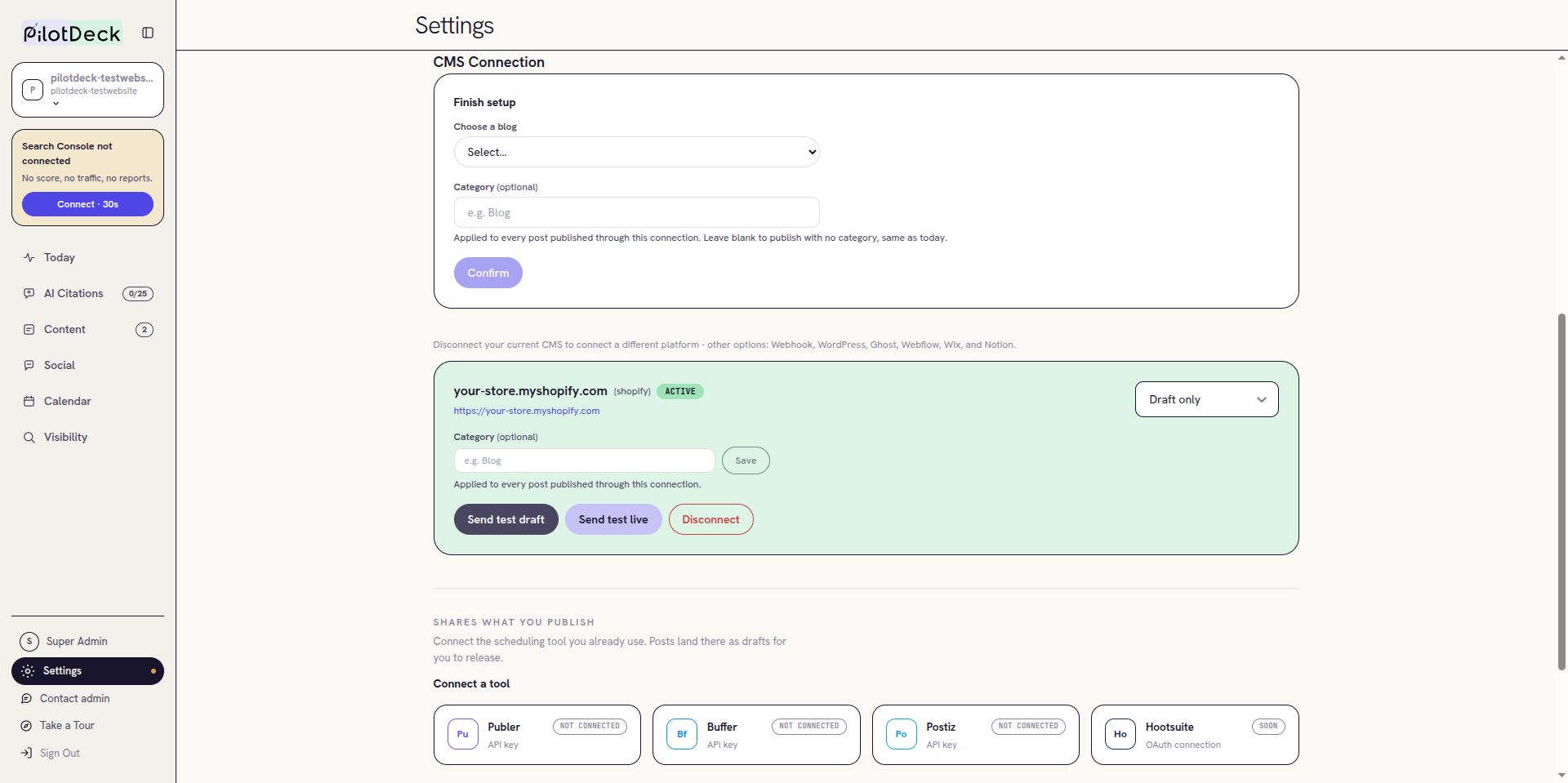The width and height of the screenshot is (1568, 783).
Task: Click the AI Citations 0/25 badge
Action: point(138,294)
